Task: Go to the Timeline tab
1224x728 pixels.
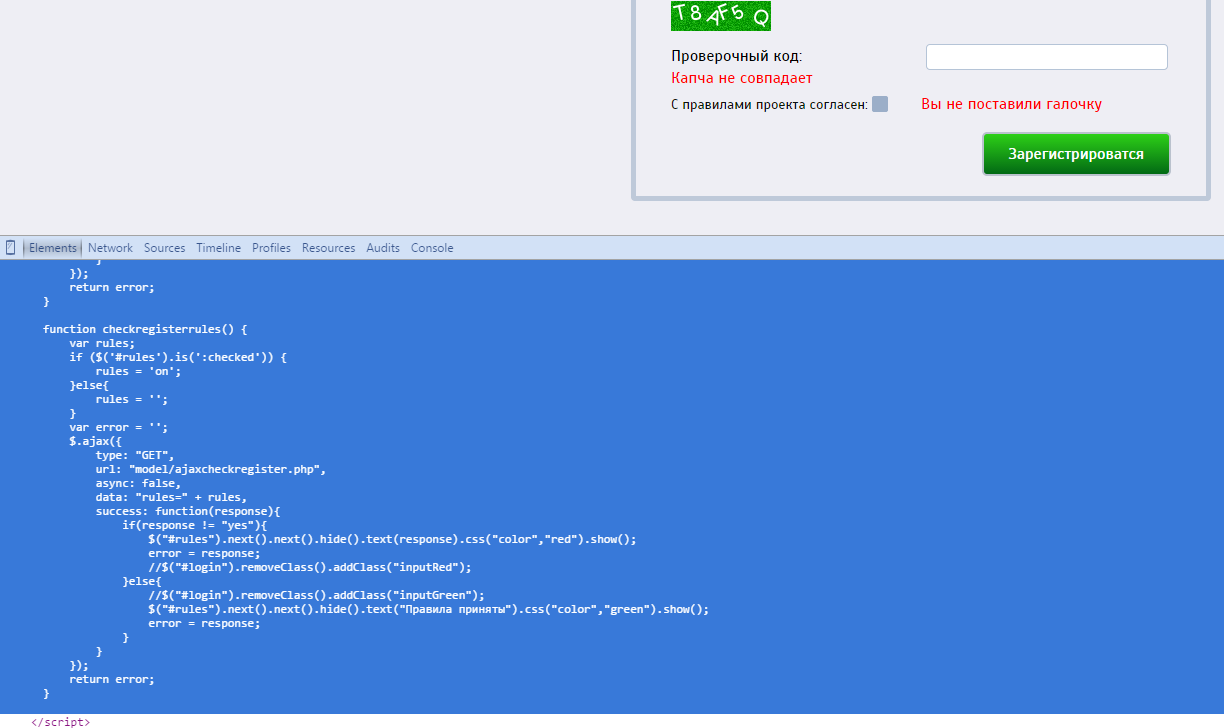Action: (x=218, y=248)
